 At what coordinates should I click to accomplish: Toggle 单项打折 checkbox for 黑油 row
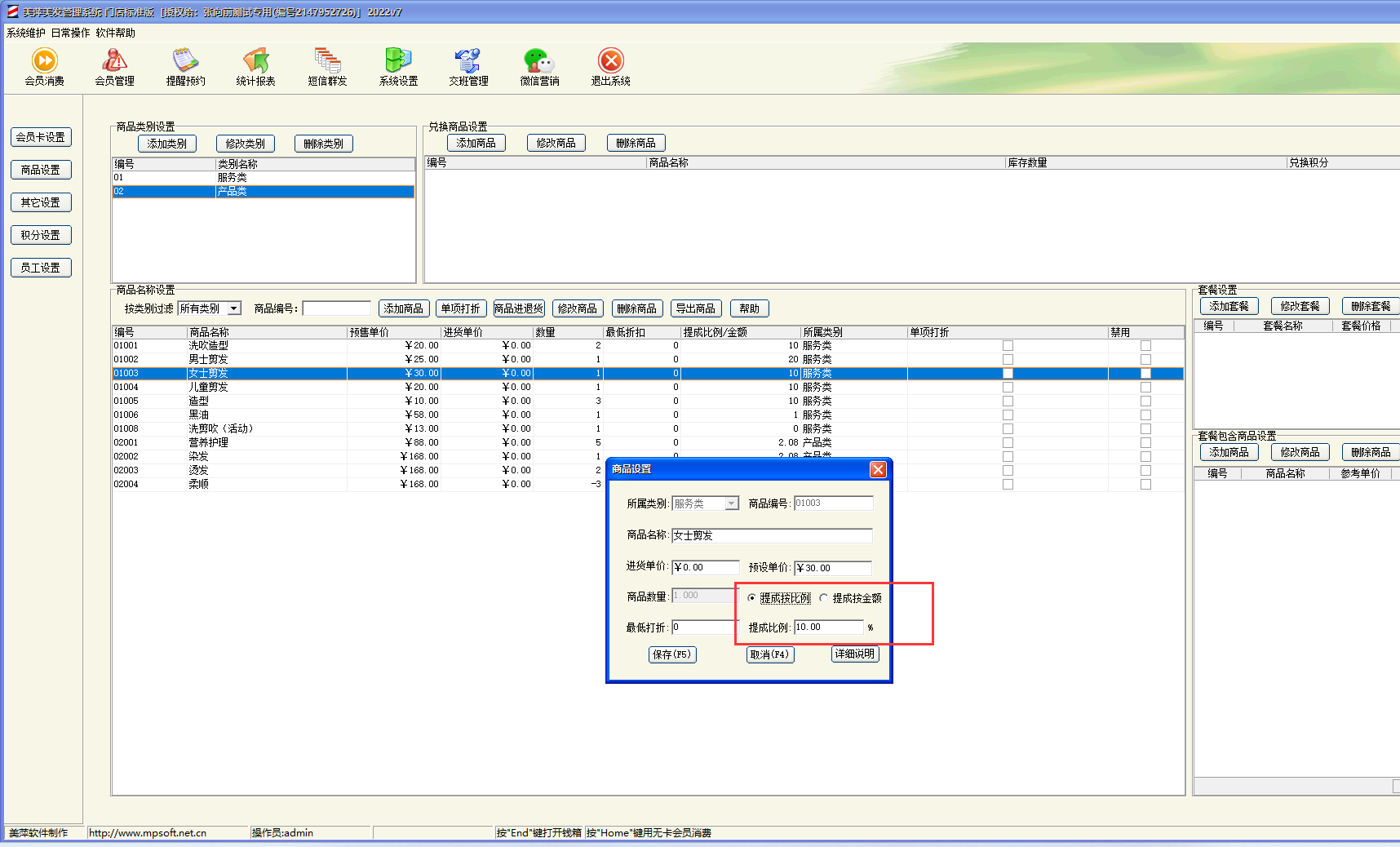click(1008, 415)
